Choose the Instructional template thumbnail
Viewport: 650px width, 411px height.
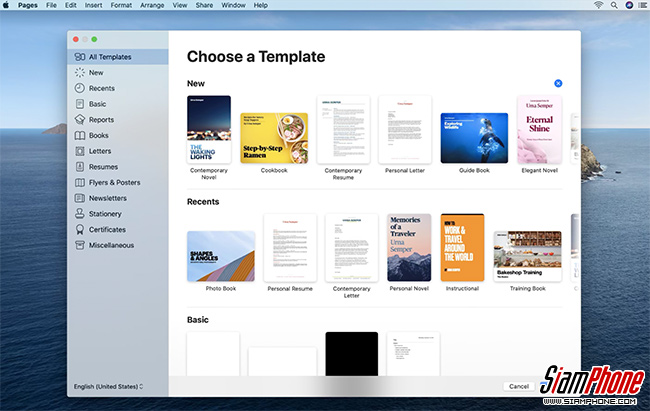pos(462,248)
